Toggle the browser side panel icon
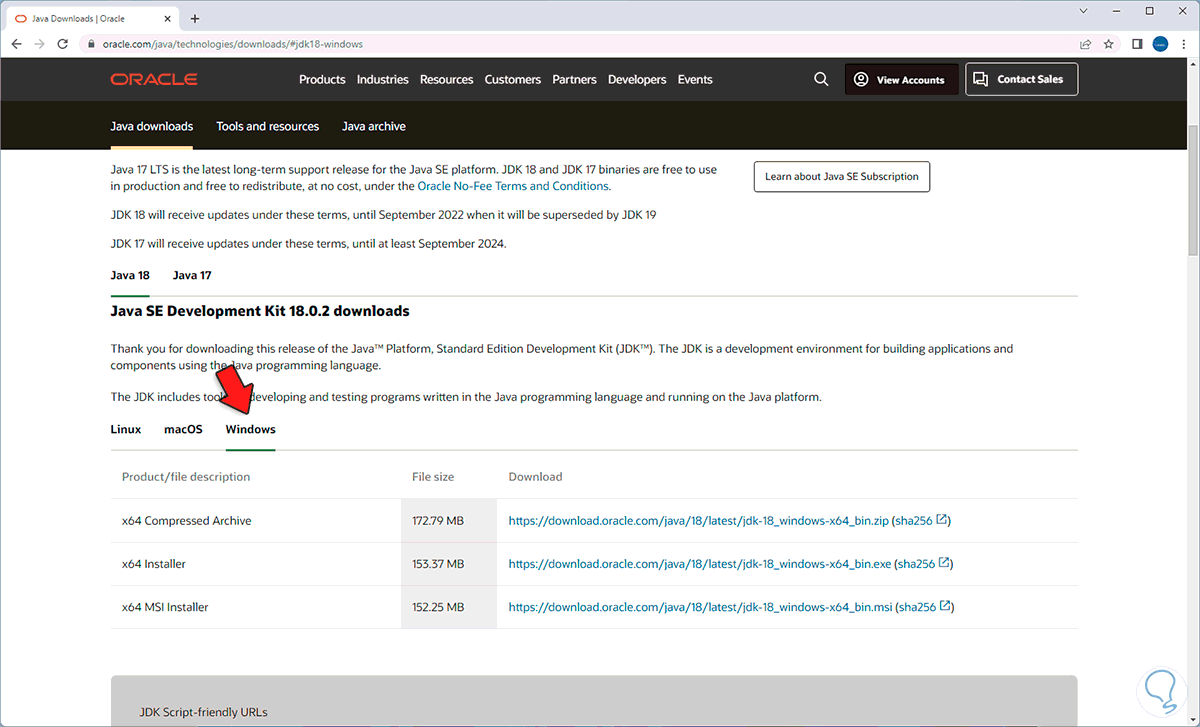Image resolution: width=1200 pixels, height=727 pixels. pos(1137,44)
